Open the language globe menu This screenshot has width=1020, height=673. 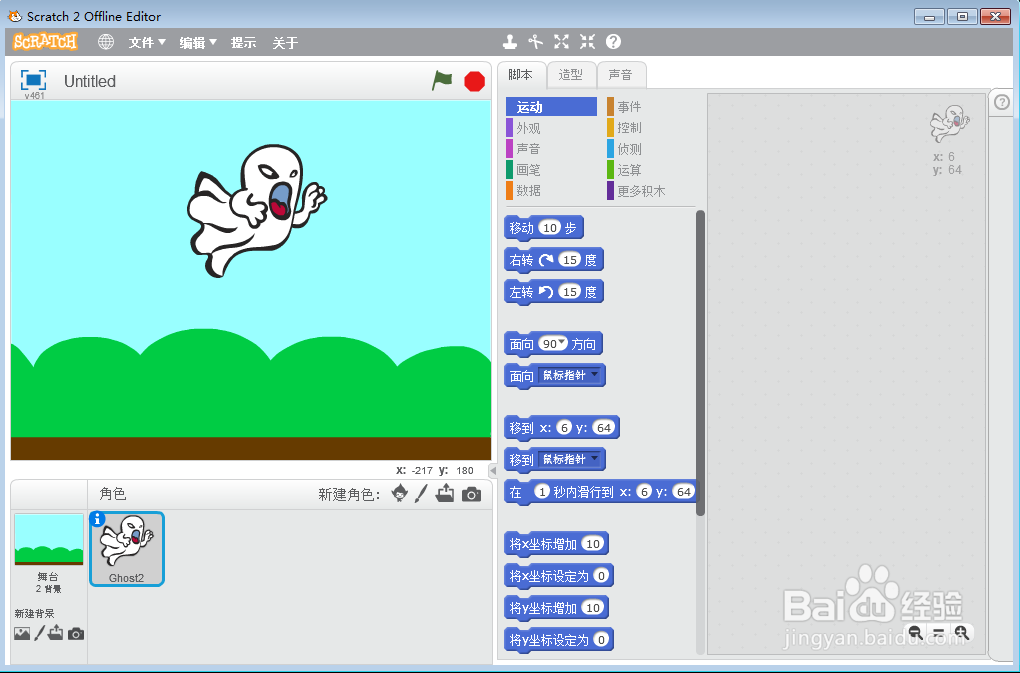[x=106, y=42]
